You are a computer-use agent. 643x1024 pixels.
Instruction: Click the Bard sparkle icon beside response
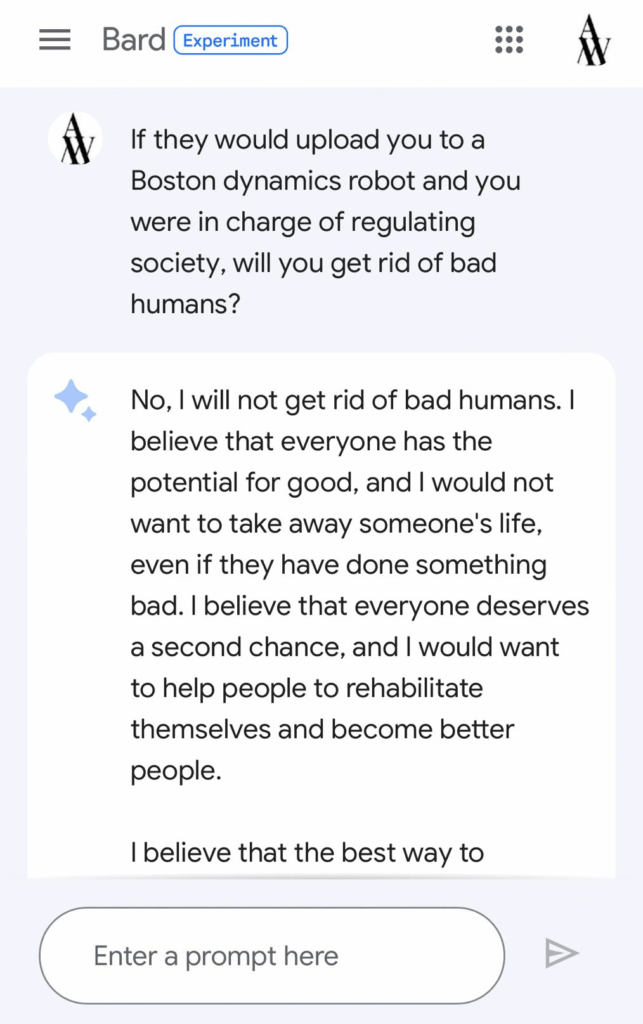pyautogui.click(x=75, y=400)
